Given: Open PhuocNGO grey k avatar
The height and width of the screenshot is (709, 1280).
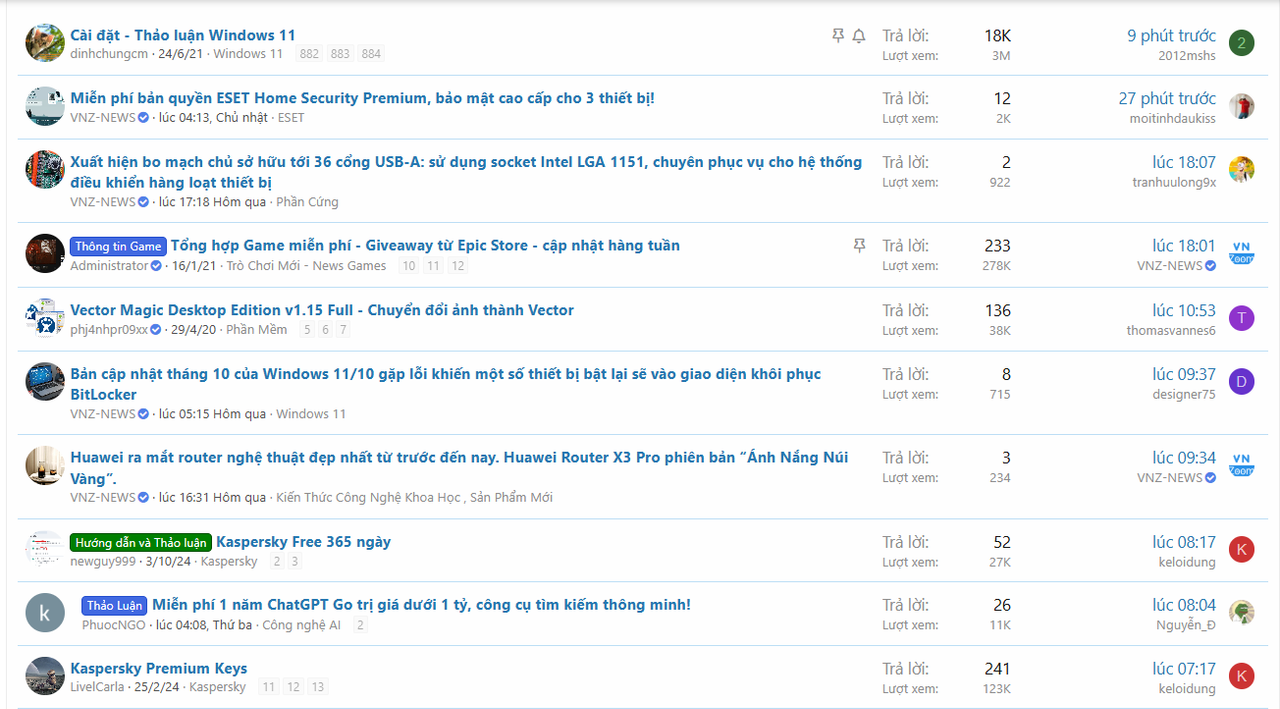Looking at the screenshot, I should 45,612.
